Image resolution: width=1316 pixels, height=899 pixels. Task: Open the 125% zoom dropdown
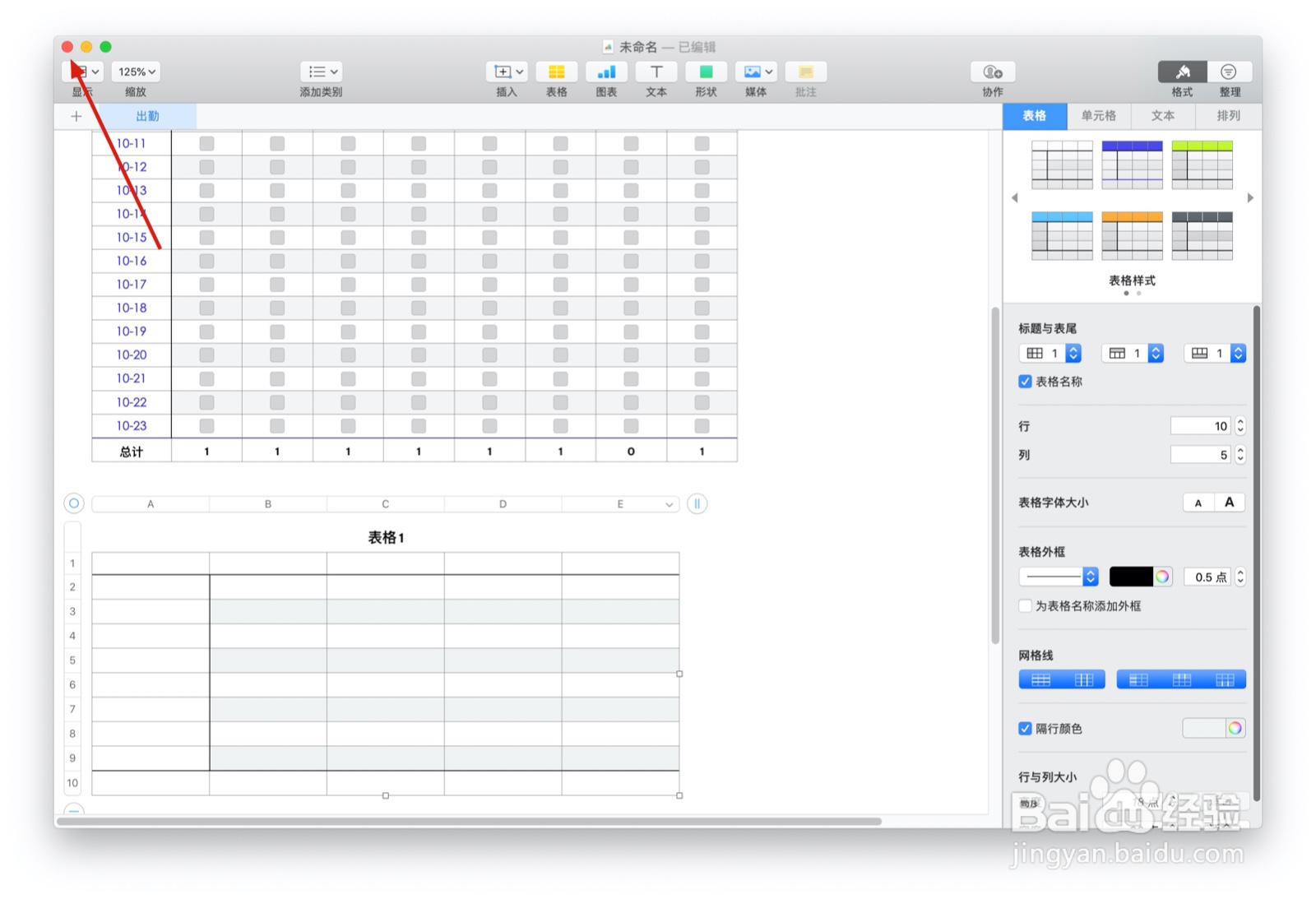[x=136, y=72]
